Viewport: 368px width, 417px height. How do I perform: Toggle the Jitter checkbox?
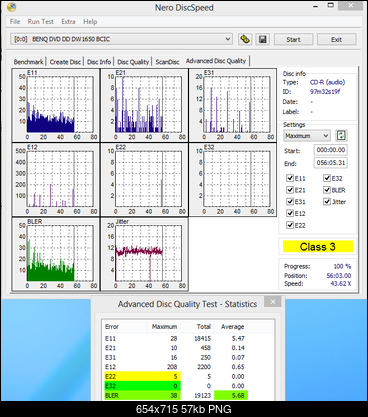tap(327, 201)
